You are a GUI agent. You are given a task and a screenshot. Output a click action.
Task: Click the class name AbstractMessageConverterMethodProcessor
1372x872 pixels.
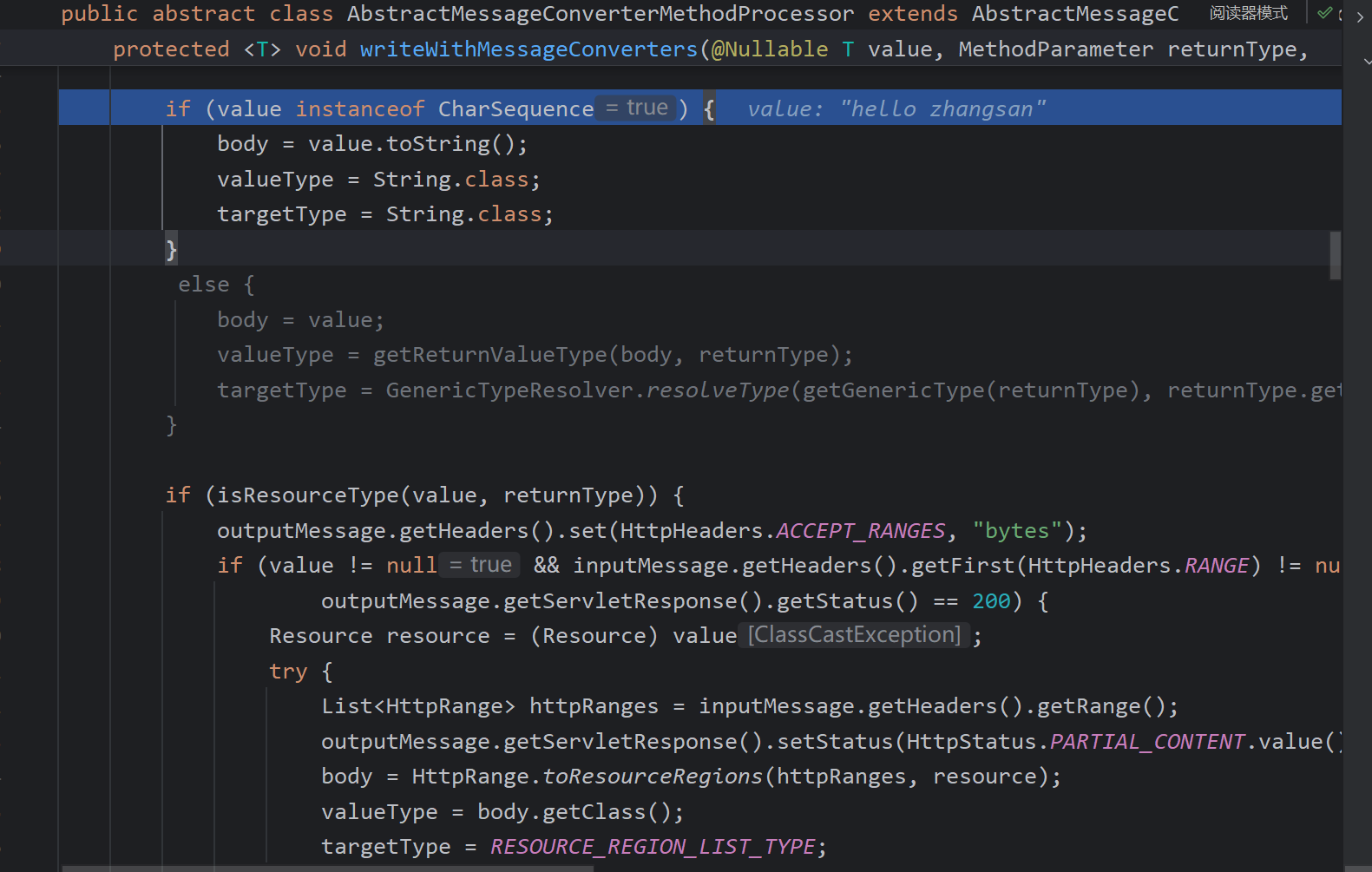tap(601, 14)
